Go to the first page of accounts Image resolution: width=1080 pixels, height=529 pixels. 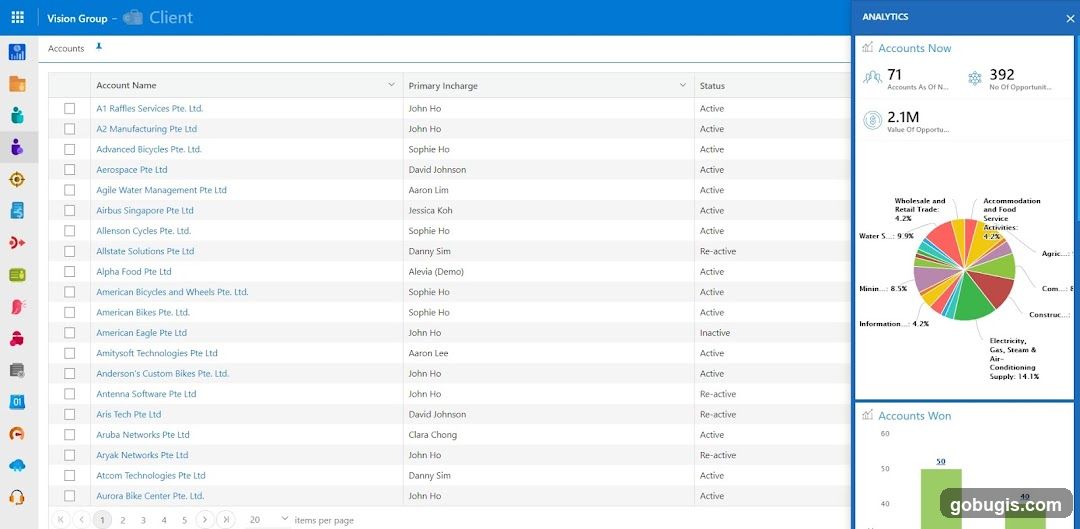coord(61,519)
